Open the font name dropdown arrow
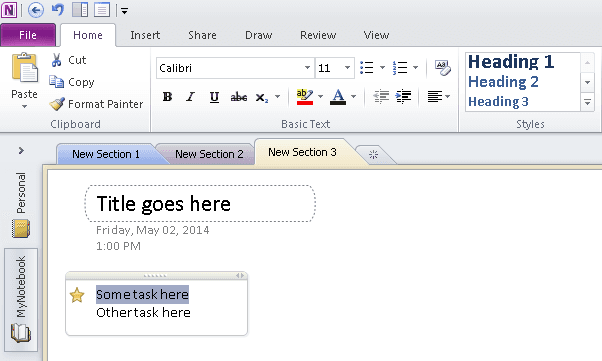 tap(307, 68)
